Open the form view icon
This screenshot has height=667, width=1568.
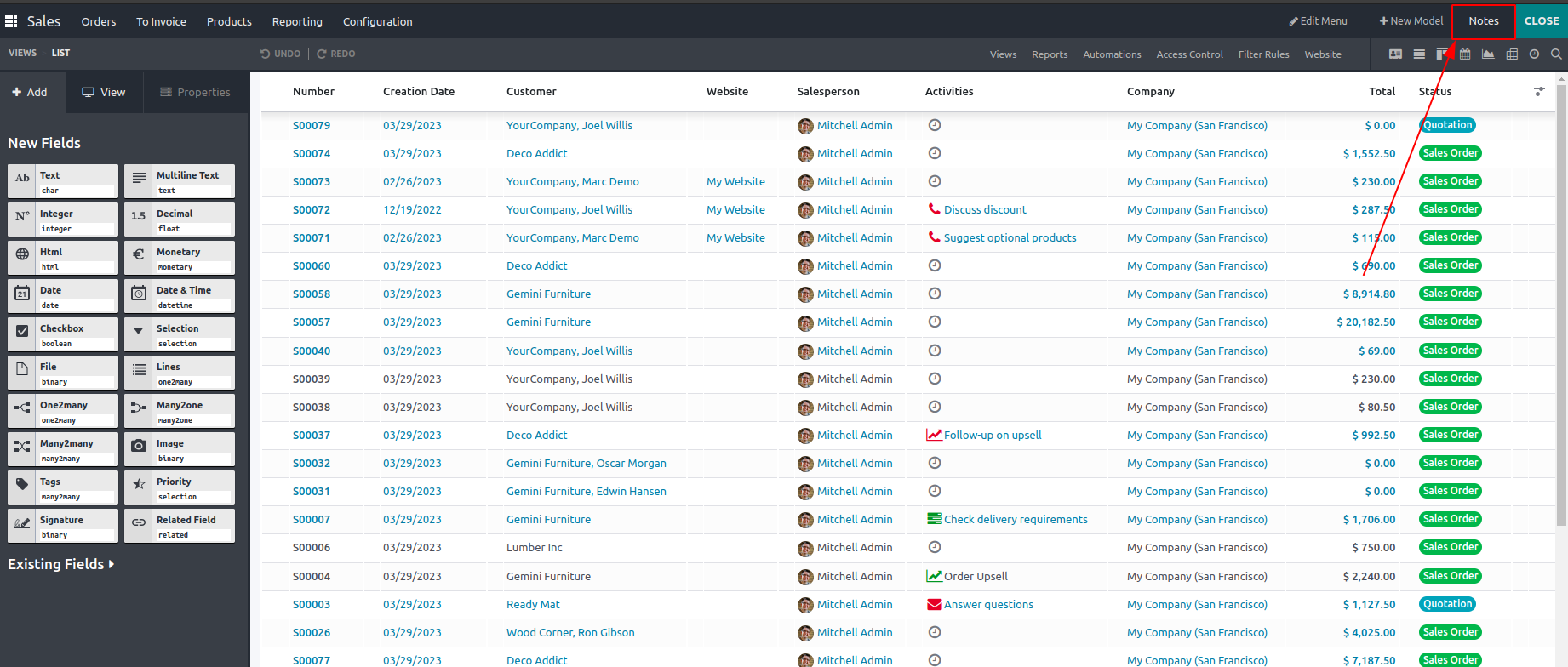(x=1395, y=54)
